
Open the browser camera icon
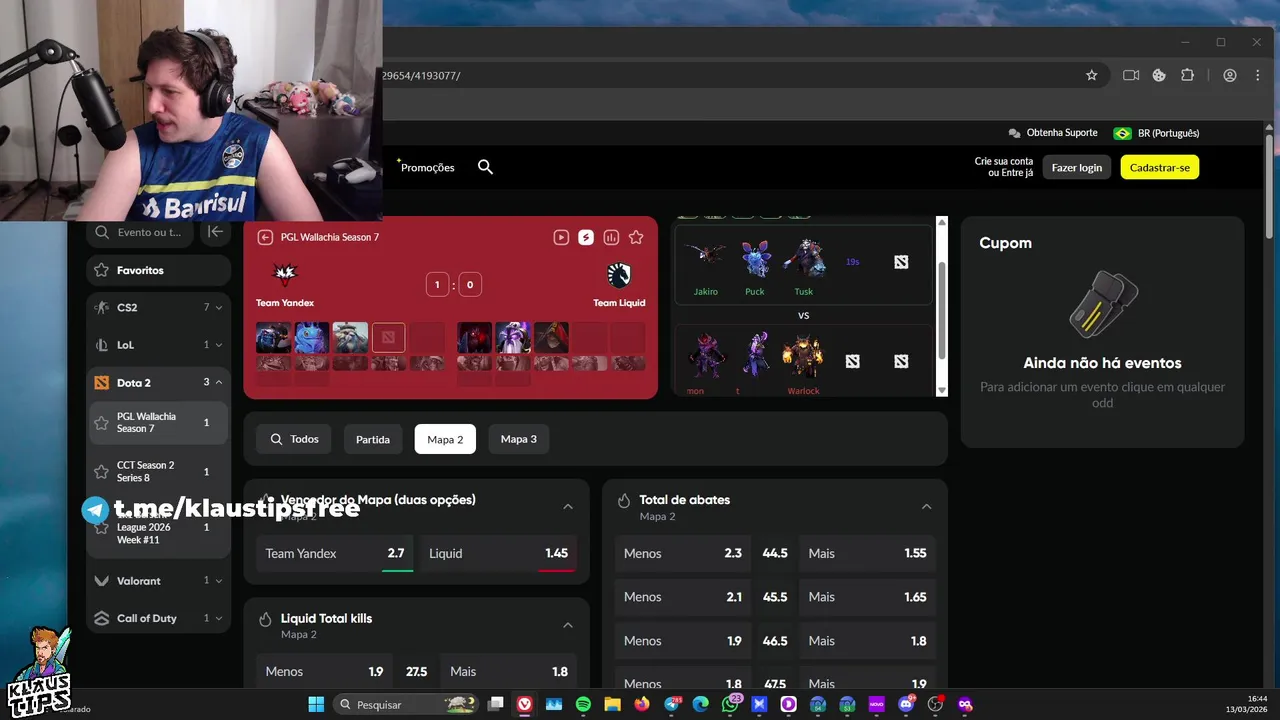point(1131,75)
